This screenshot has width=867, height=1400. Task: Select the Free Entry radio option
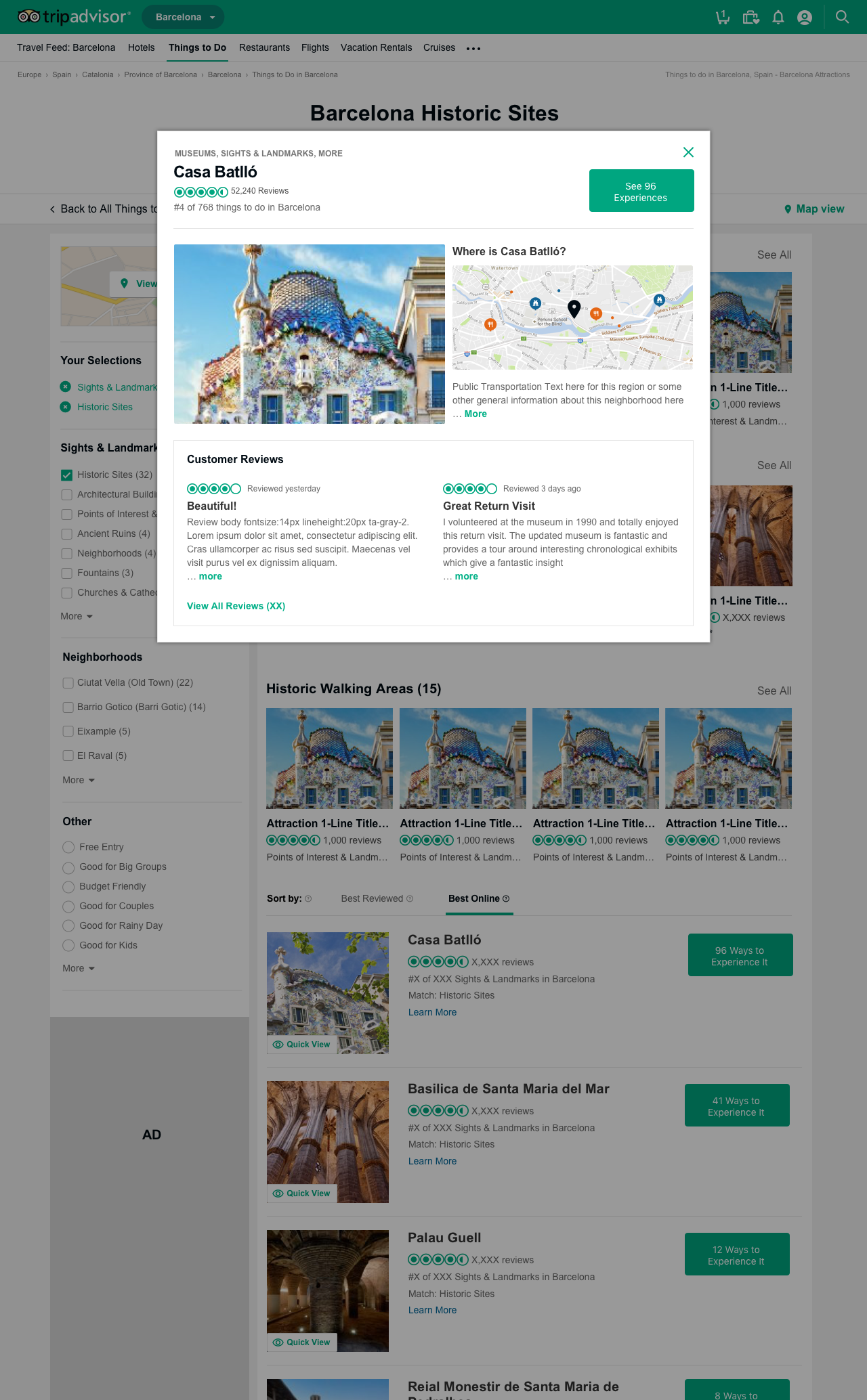[x=68, y=848]
